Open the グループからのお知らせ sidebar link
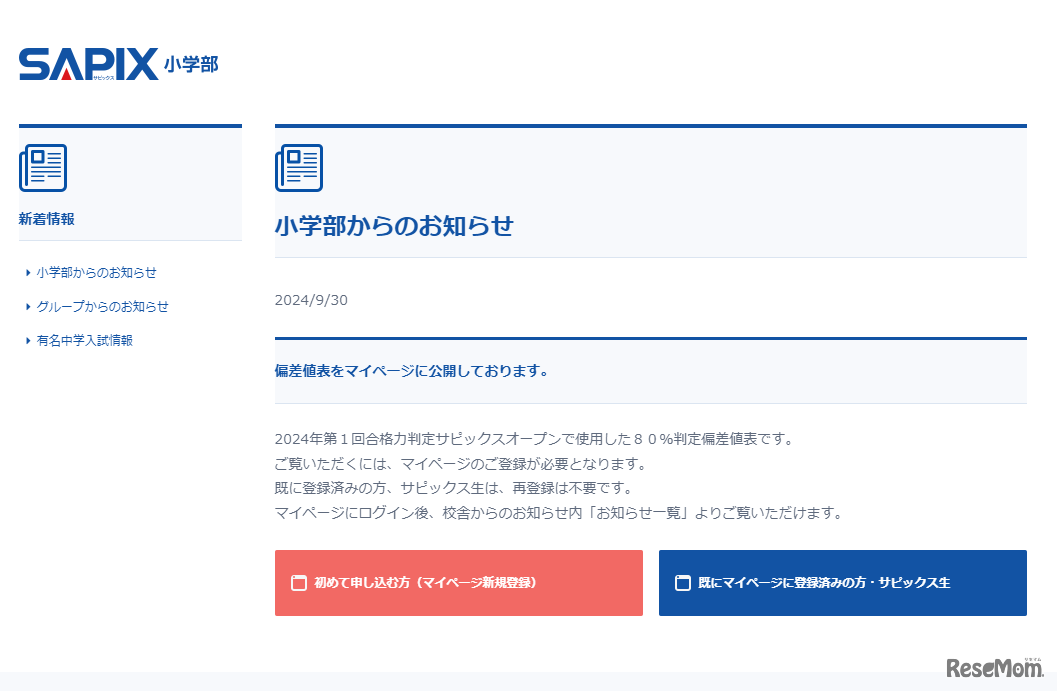This screenshot has width=1057, height=691. [x=102, y=307]
